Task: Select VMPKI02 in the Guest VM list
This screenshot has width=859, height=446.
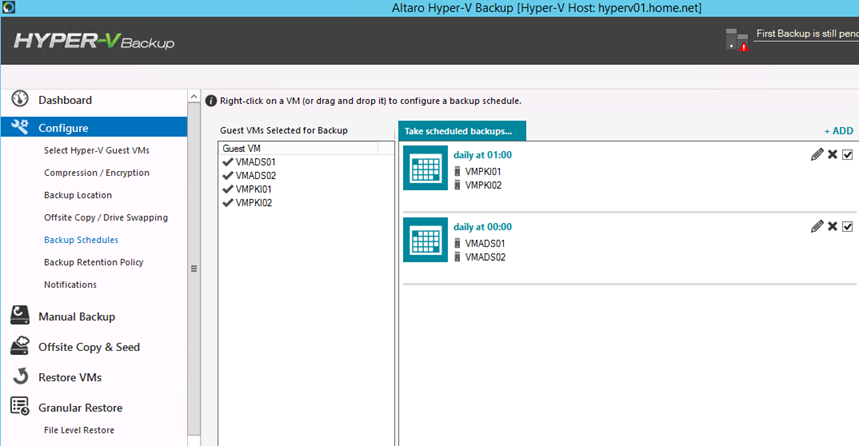Action: click(x=254, y=203)
